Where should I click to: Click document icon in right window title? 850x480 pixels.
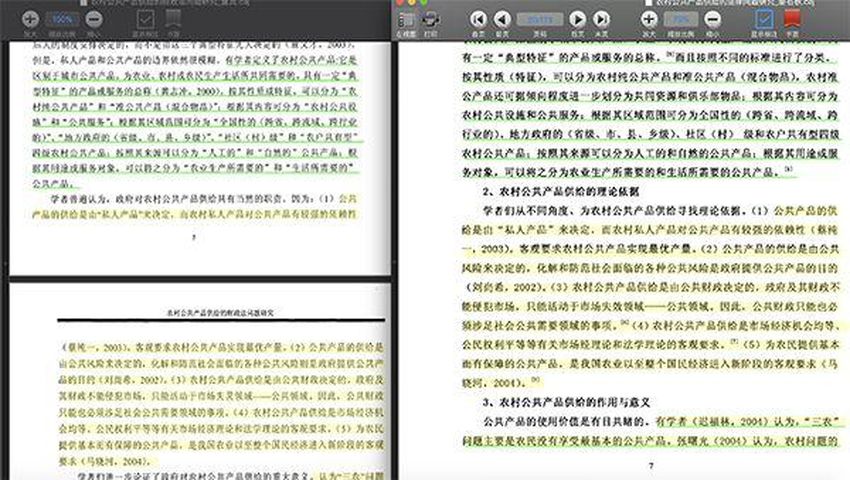click(x=648, y=3)
